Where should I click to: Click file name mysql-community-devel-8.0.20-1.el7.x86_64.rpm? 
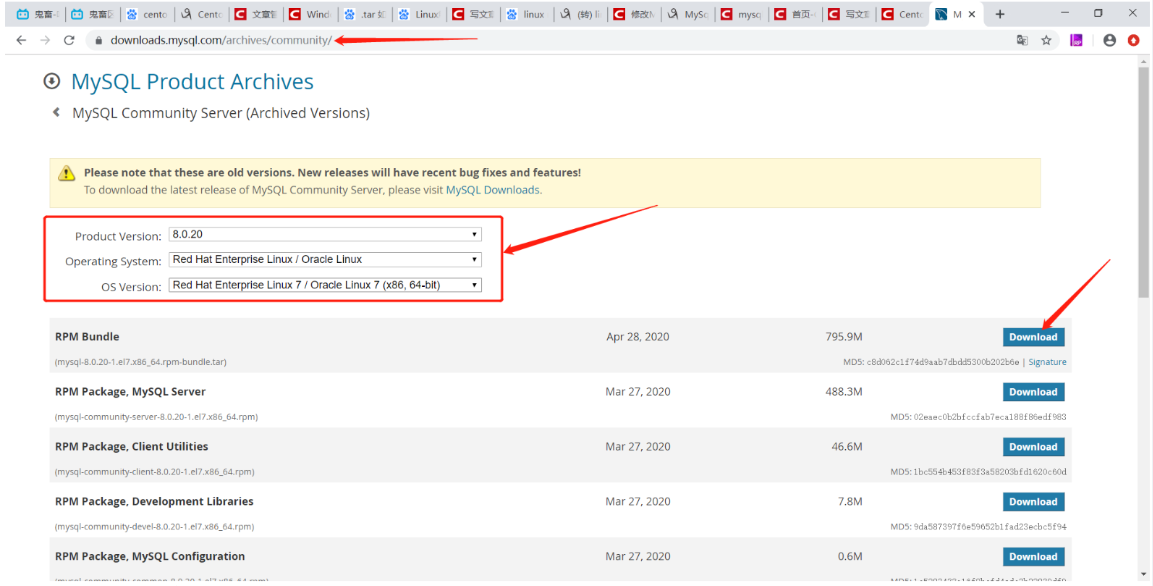[x=154, y=526]
